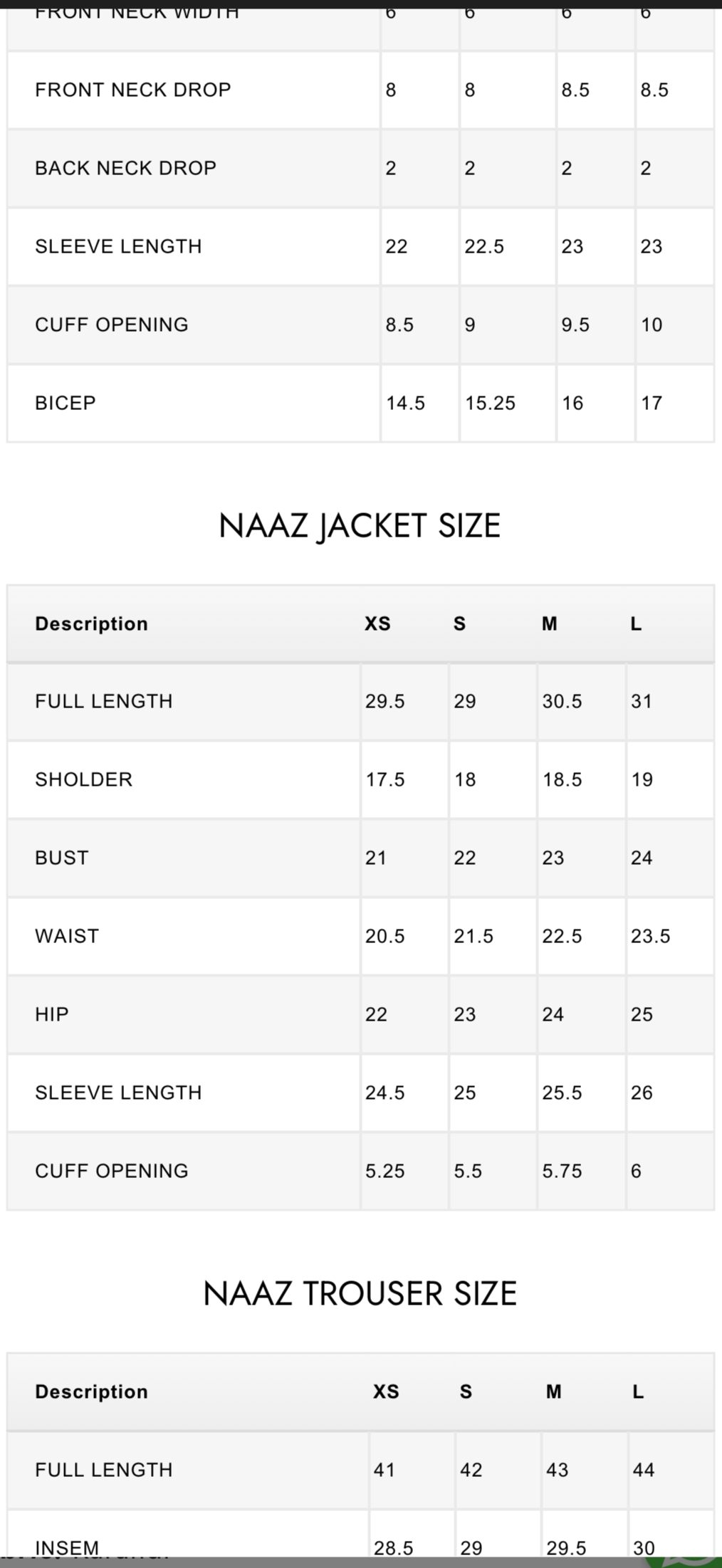This screenshot has width=722, height=1568.
Task: Select the SHOLDER row label
Action: point(84,779)
